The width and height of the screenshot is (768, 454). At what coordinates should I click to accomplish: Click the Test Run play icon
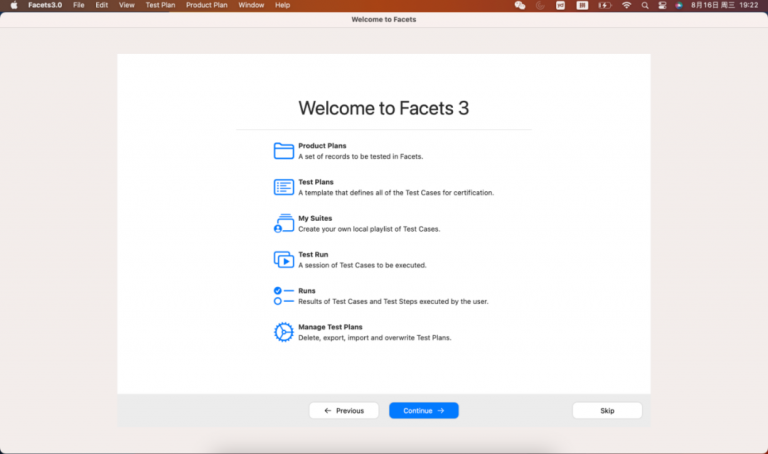pos(284,260)
